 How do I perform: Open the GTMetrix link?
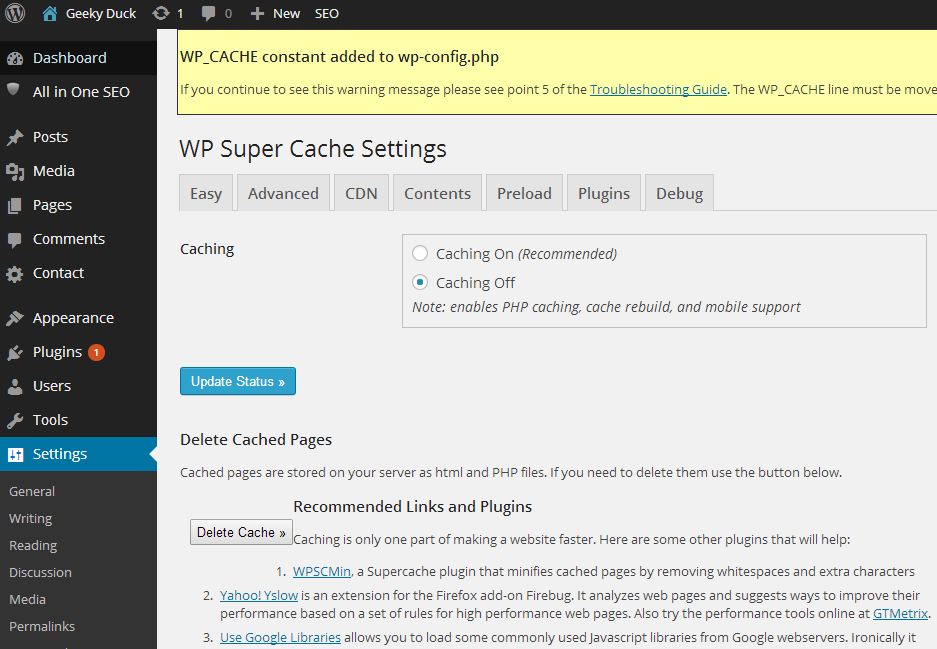click(x=901, y=613)
